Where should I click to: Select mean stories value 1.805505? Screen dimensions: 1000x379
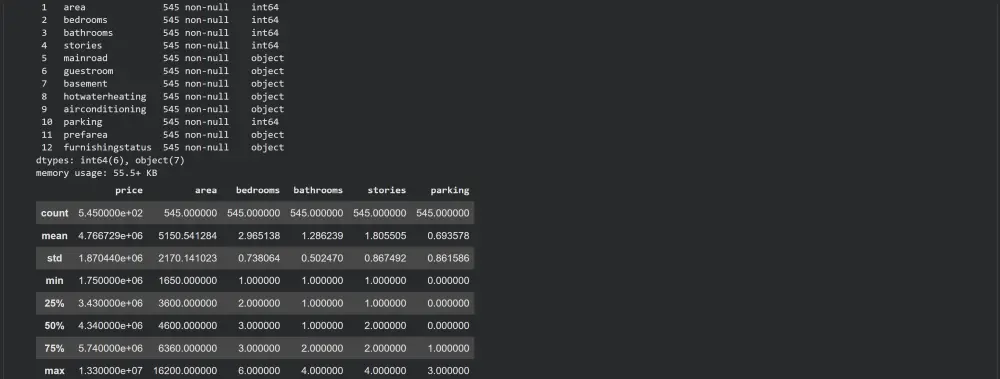(x=385, y=235)
